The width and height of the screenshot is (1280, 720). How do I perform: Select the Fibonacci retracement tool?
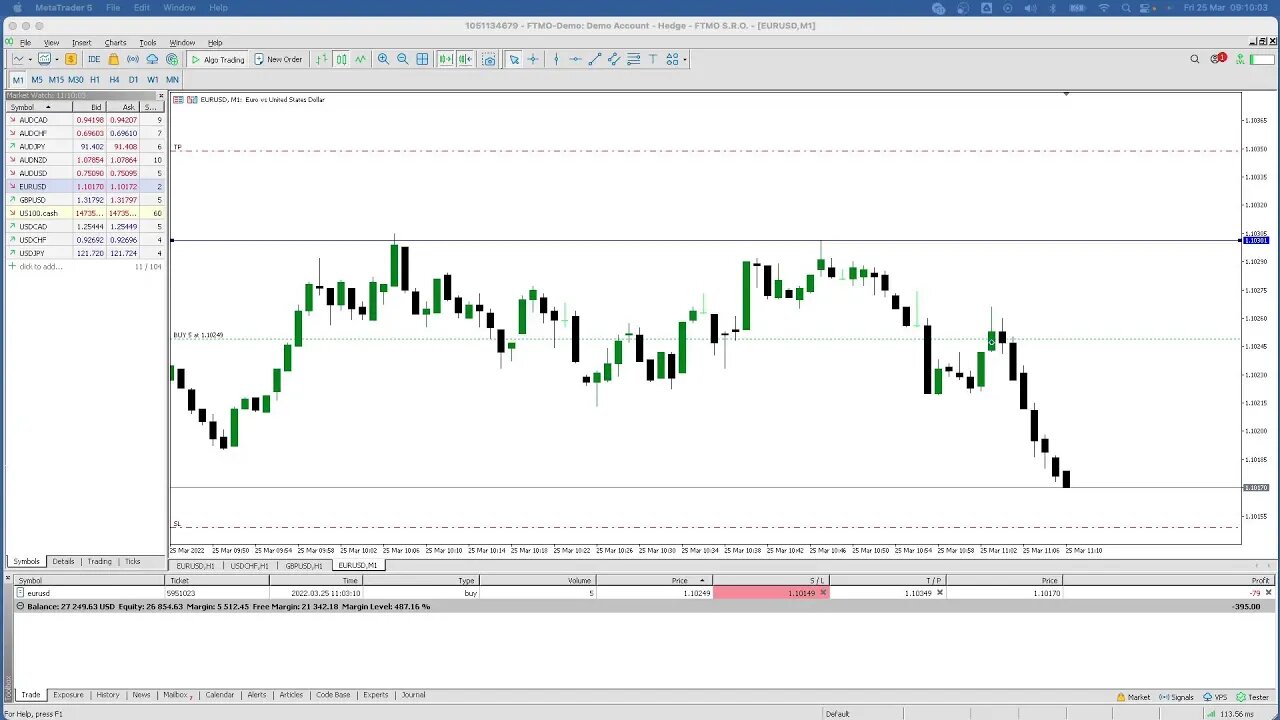click(633, 59)
